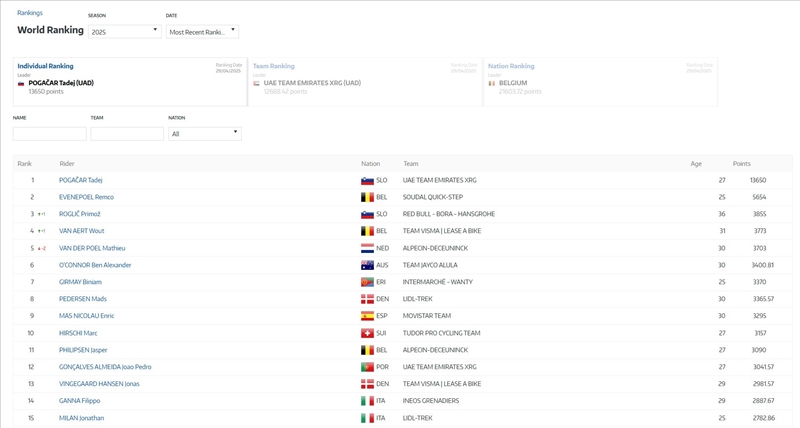The width and height of the screenshot is (800, 428).
Task: Click the Spanish flag in Mas Nicolau's row
Action: click(367, 316)
